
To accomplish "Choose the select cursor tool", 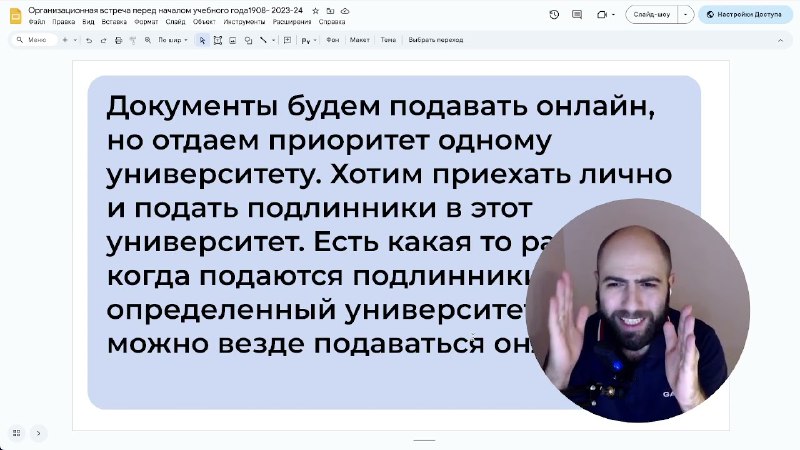I will (203, 40).
